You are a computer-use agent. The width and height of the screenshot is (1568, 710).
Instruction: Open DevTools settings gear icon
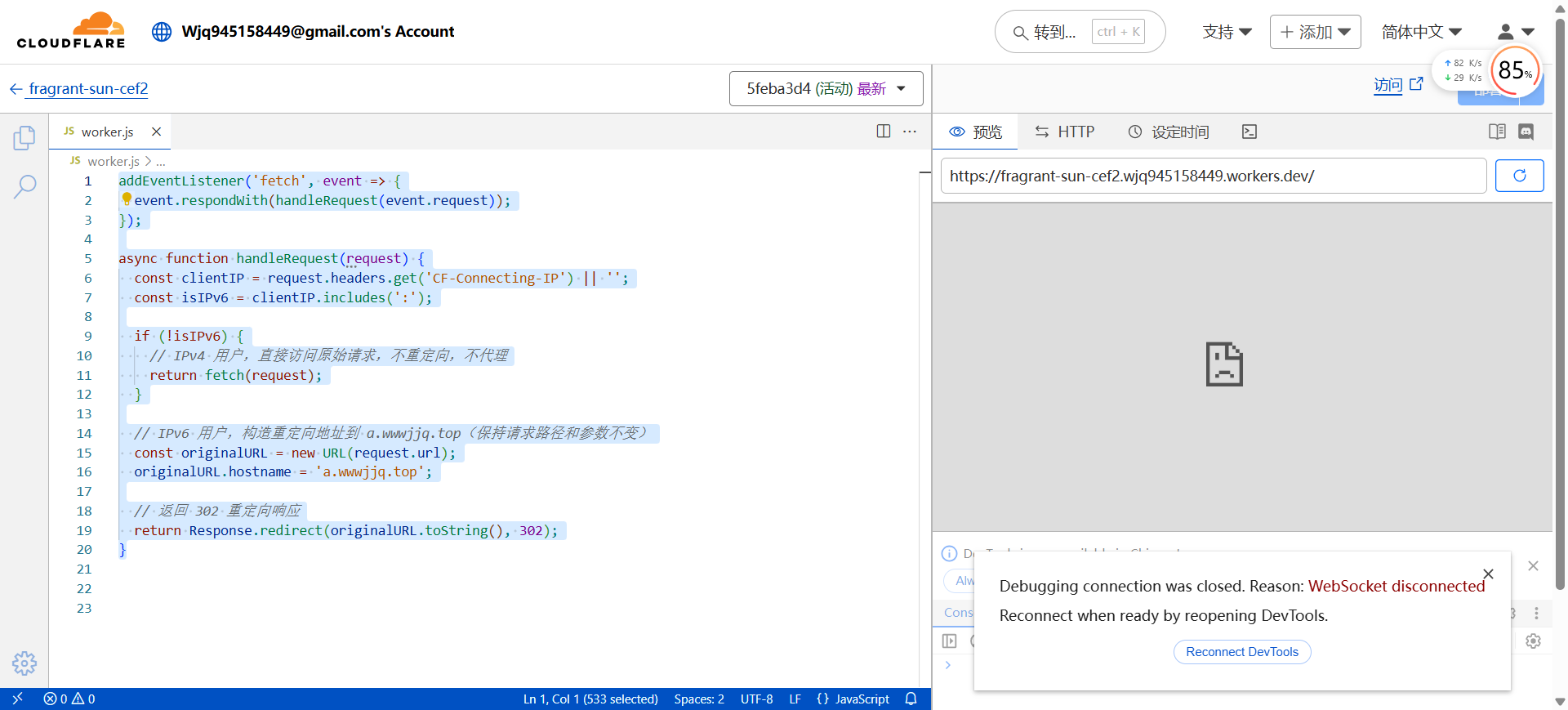click(x=1533, y=641)
